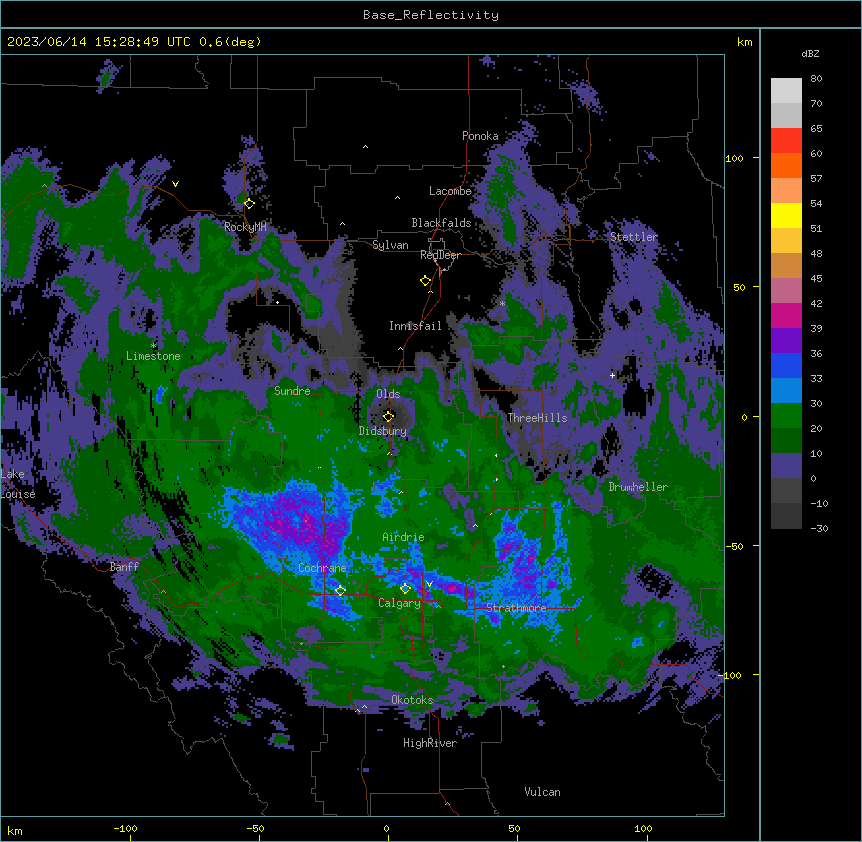Select the dusty pink 42–45 dBZ legend swatch

coord(786,291)
